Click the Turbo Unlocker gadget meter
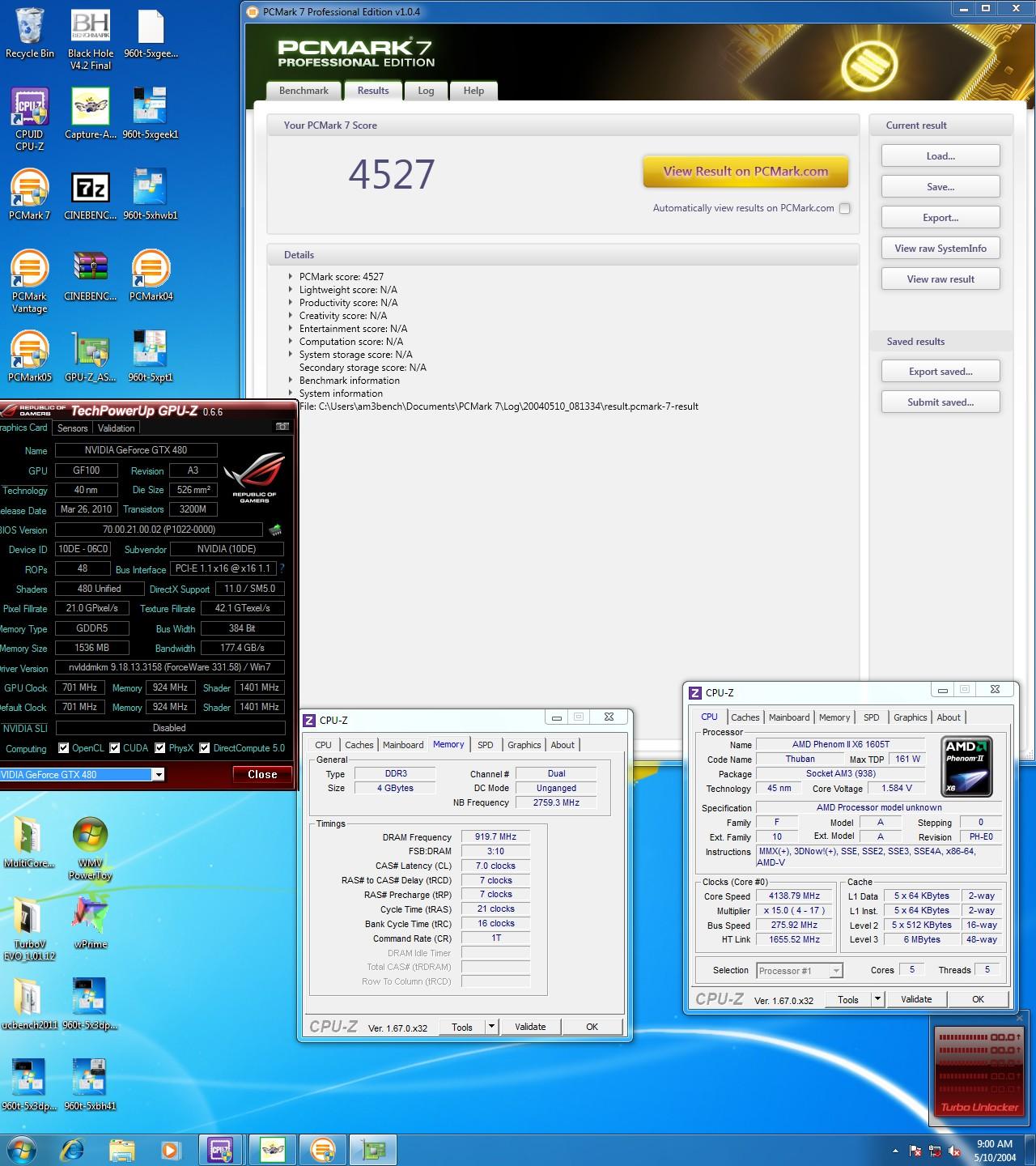Screen dimensions: 1036x1166 (x=979, y=1070)
